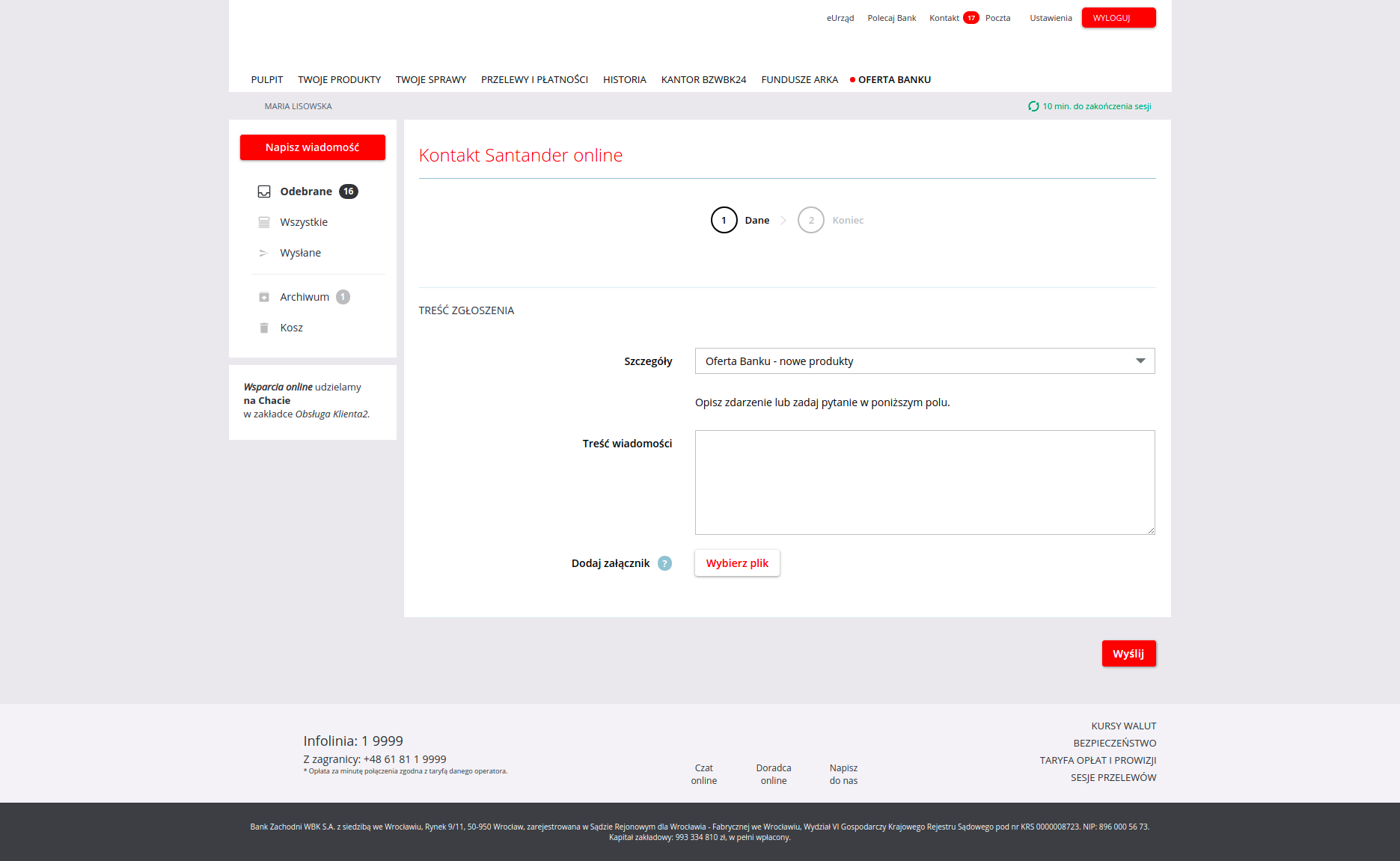This screenshot has height=861, width=1400.
Task: Open BEZPIECZEŃSTWO footer link
Action: coord(1115,744)
